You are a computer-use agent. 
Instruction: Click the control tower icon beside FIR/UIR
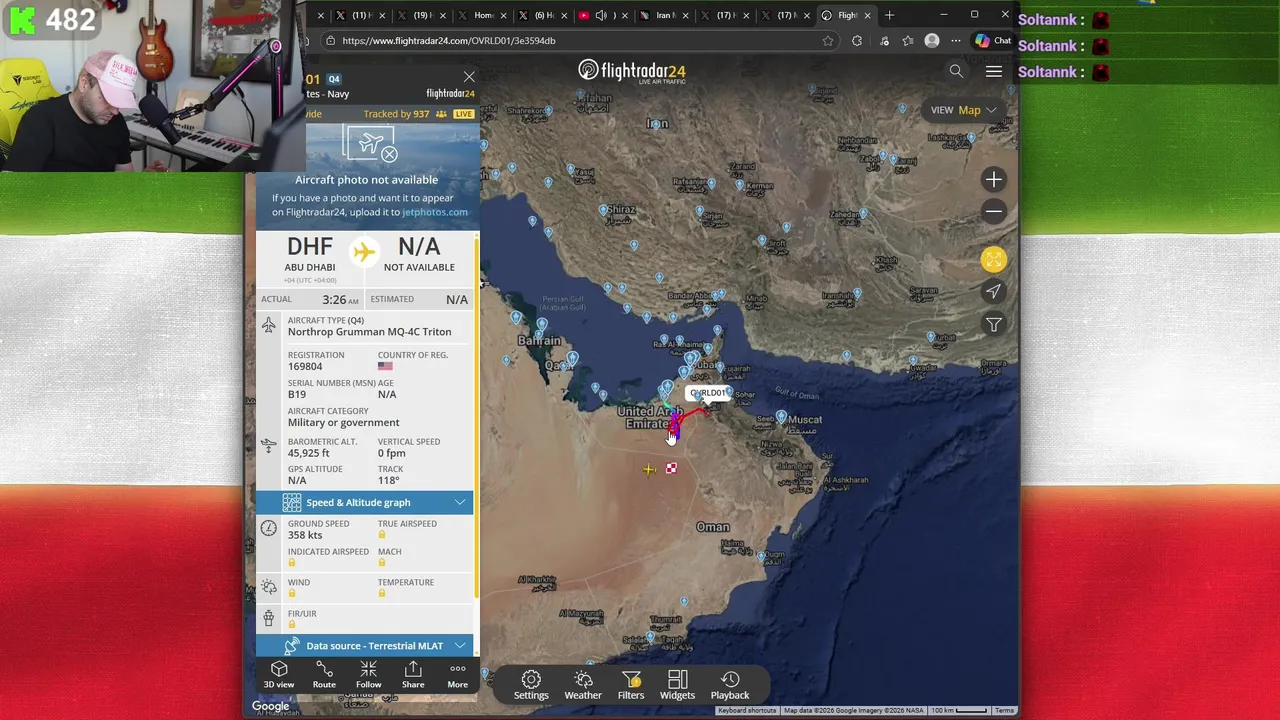[x=269, y=617]
